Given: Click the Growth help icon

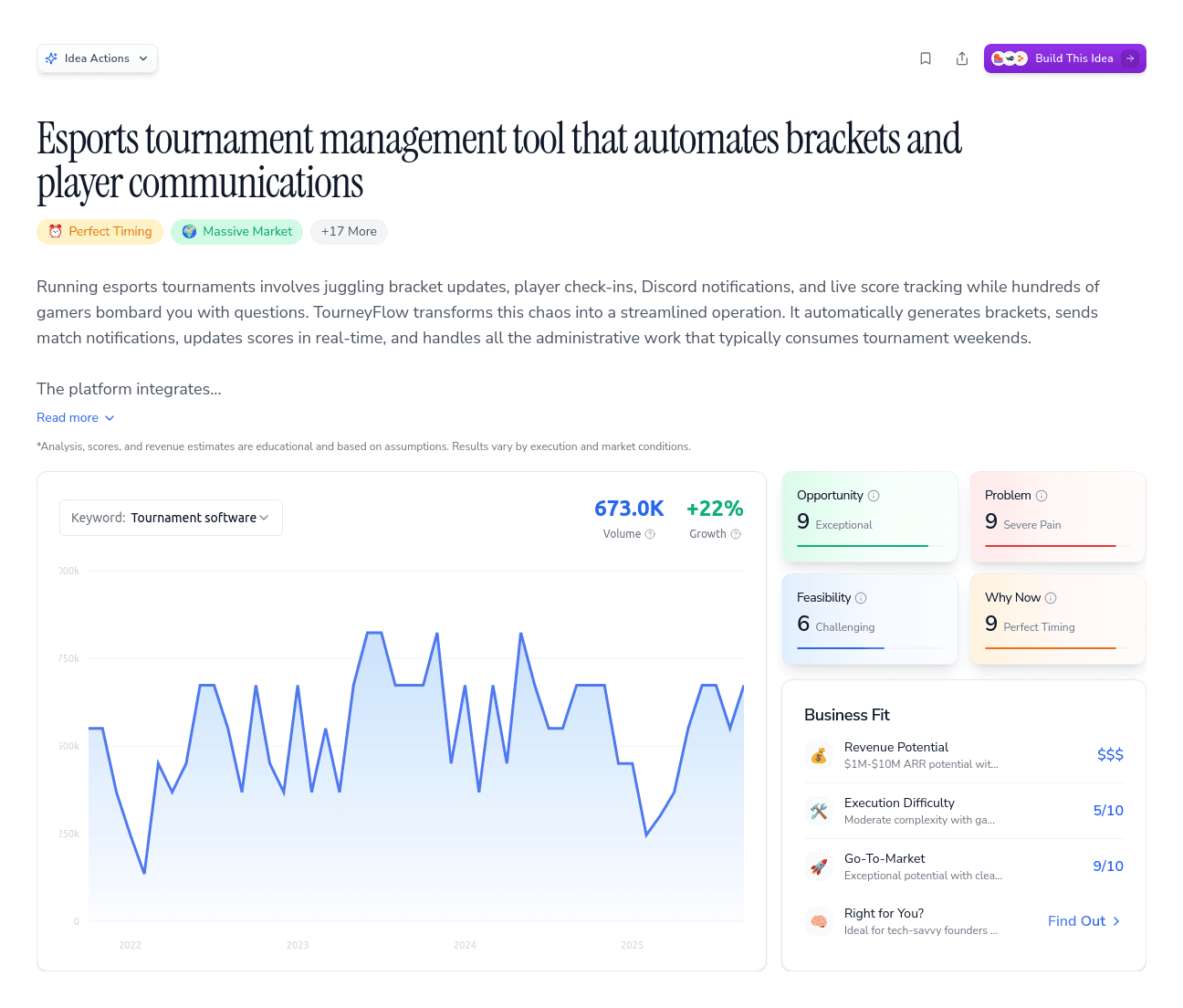Looking at the screenshot, I should (x=735, y=534).
